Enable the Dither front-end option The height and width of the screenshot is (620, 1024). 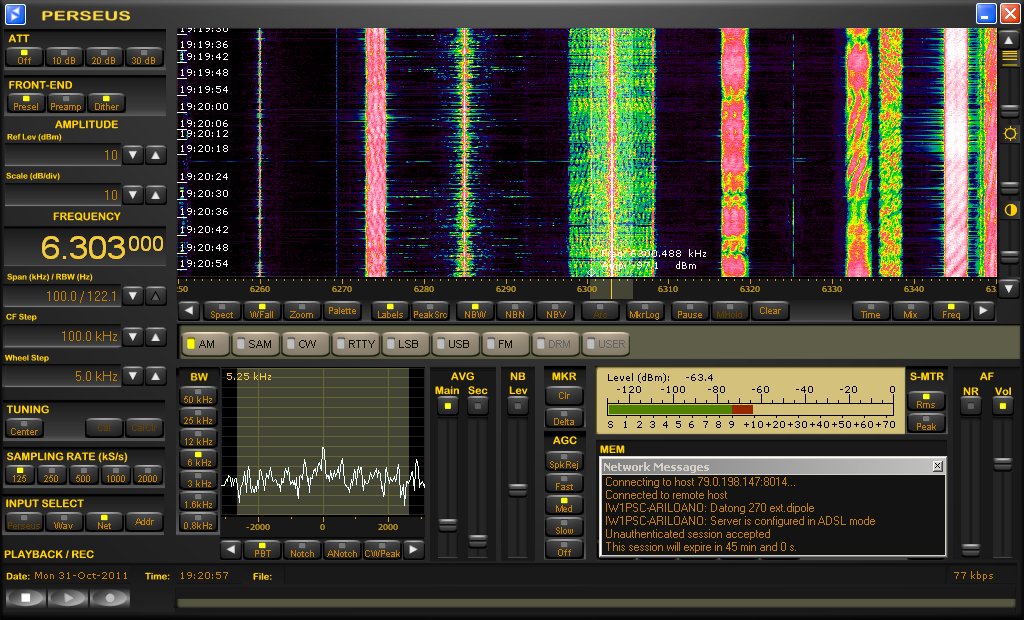(105, 102)
